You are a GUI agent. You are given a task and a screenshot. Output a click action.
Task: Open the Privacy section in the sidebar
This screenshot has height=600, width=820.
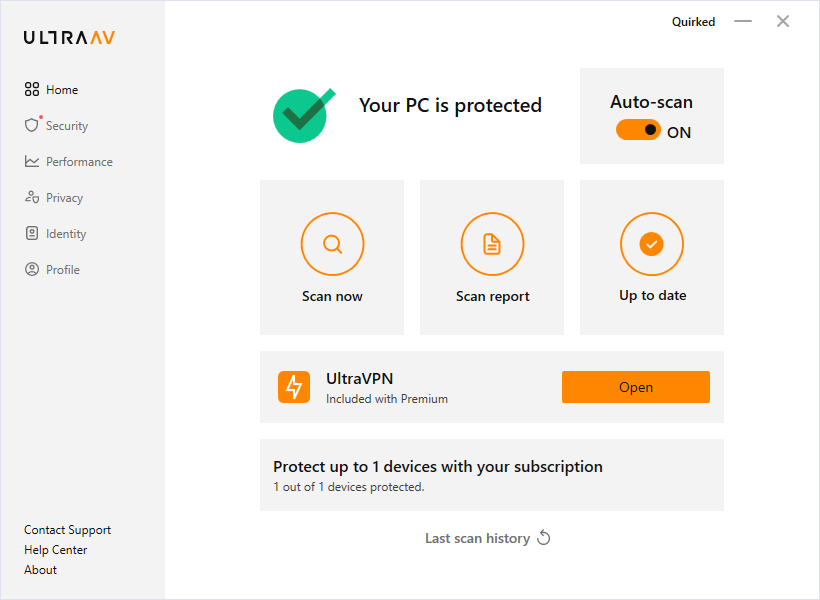(x=64, y=198)
